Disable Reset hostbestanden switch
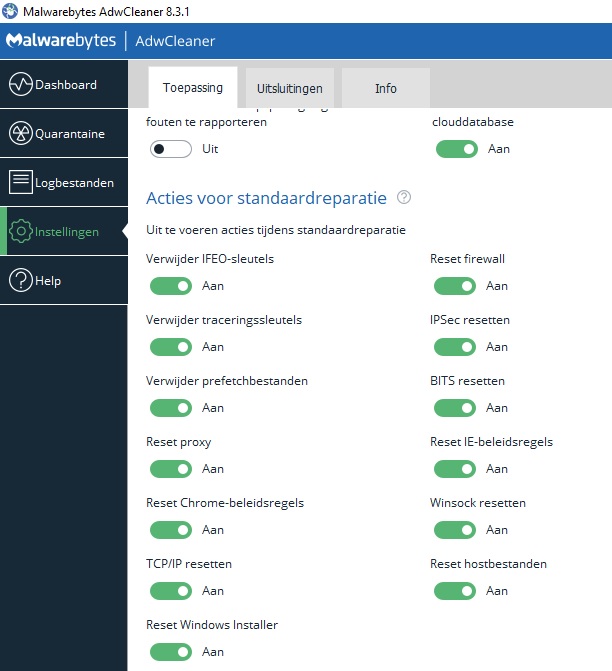 pyautogui.click(x=455, y=591)
